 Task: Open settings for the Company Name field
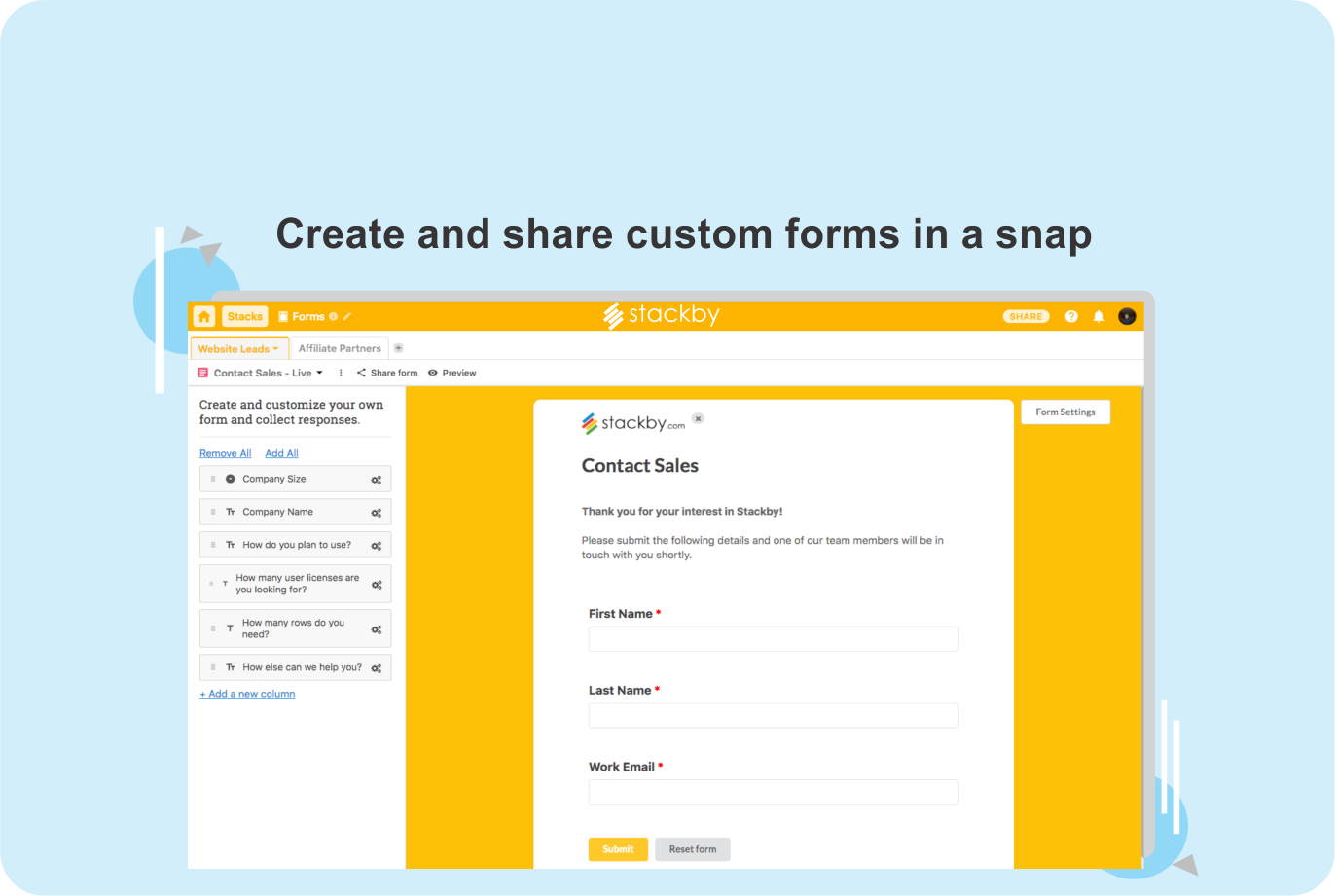377,512
